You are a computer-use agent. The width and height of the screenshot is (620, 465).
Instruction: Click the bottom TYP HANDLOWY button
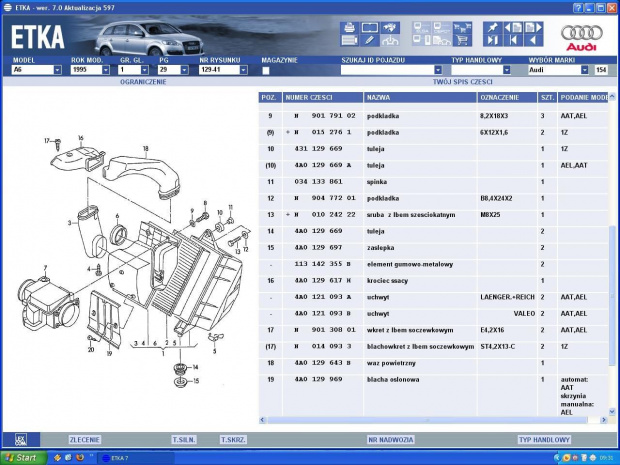(544, 440)
